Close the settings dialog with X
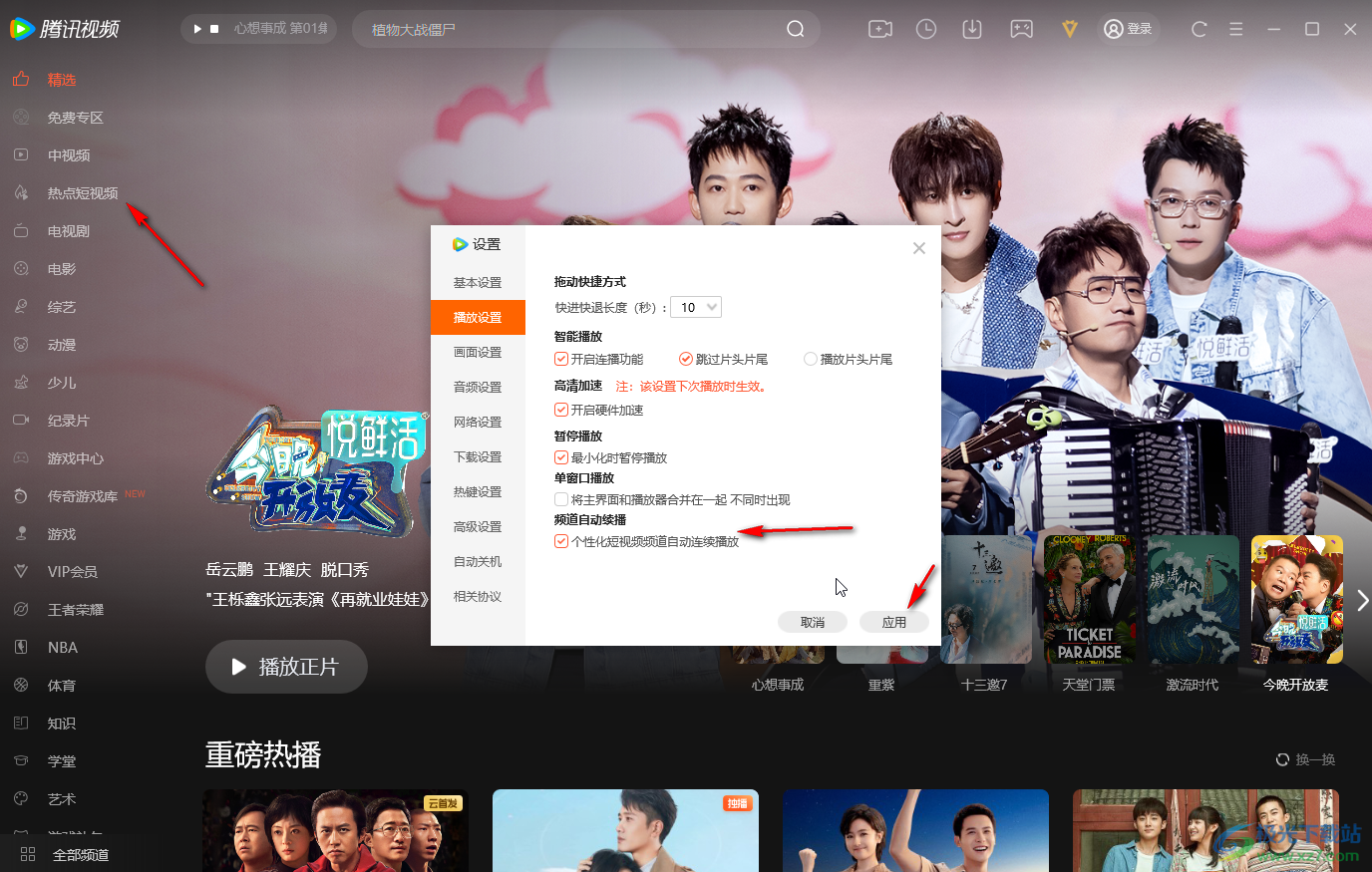This screenshot has width=1372, height=872. (x=919, y=248)
